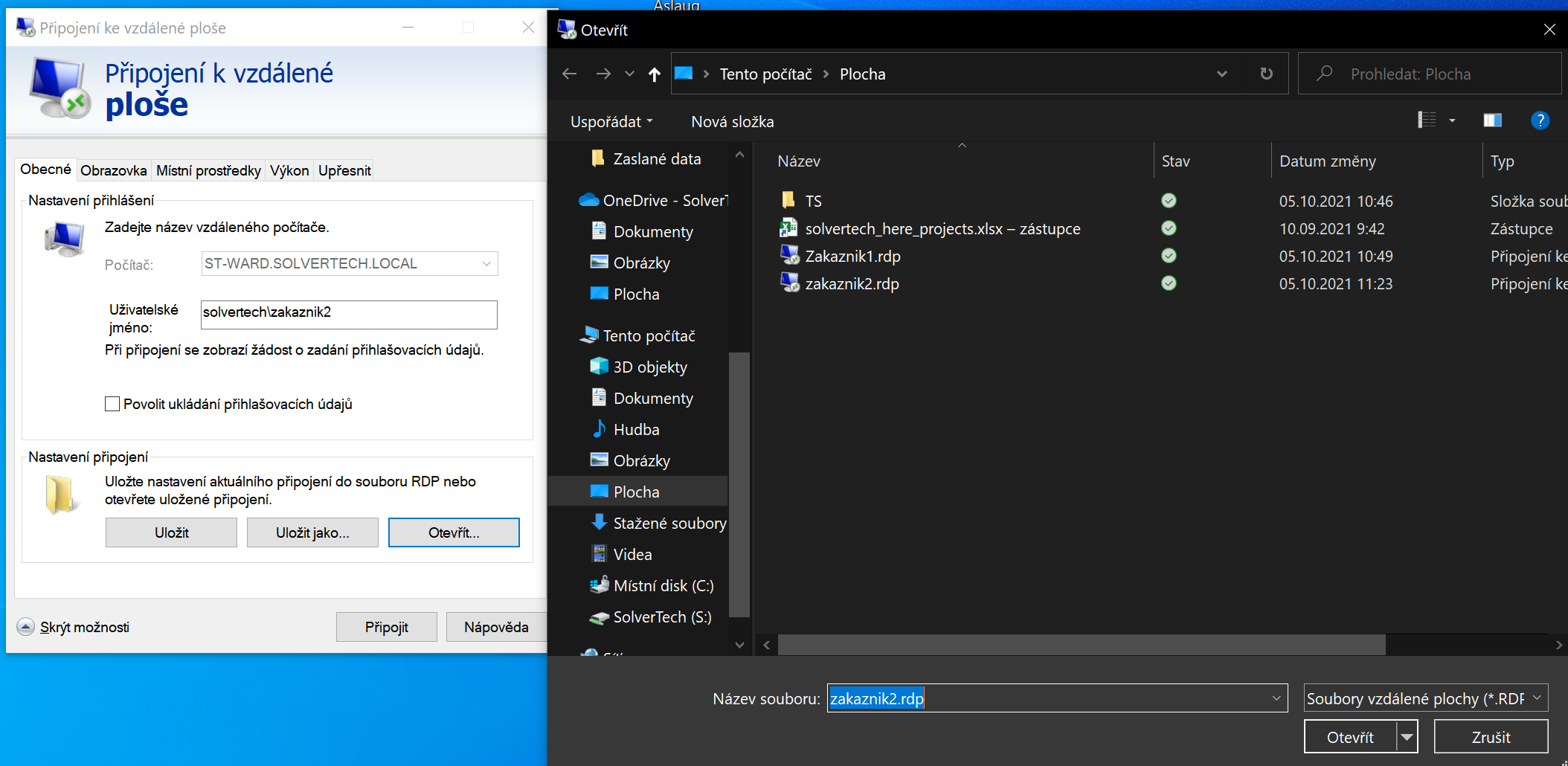Open view options dropdown arrow
This screenshot has height=766, width=1568.
1452,120
